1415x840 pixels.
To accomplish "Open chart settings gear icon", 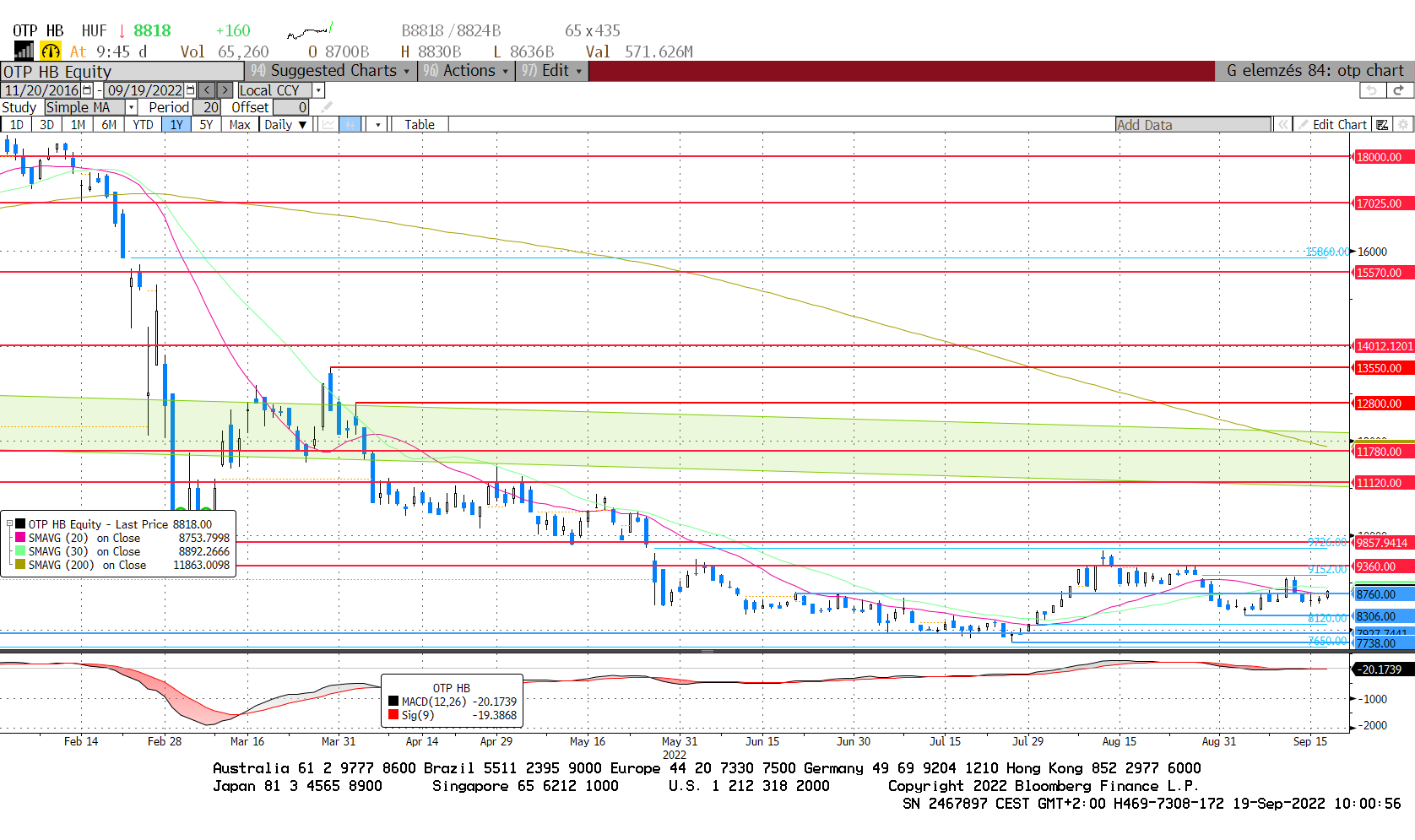I will click(x=1403, y=124).
